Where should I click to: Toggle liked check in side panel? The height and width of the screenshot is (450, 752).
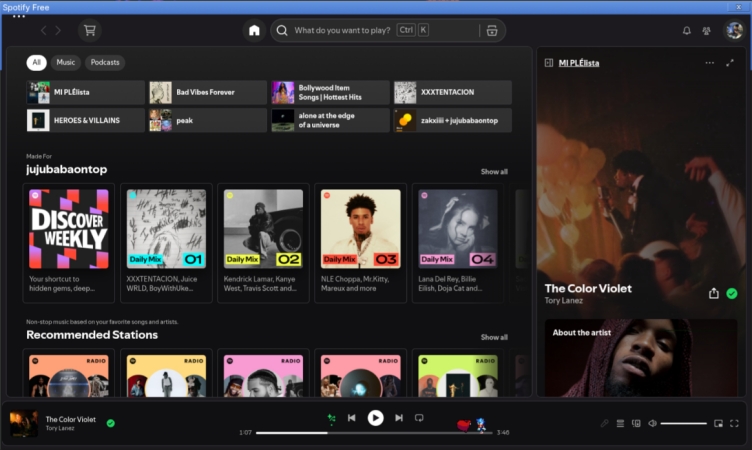(x=732, y=294)
